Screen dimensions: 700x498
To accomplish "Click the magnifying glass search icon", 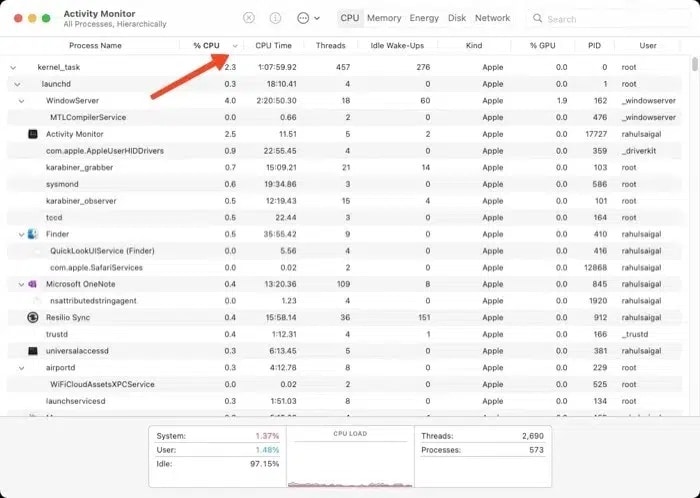I will [x=538, y=19].
